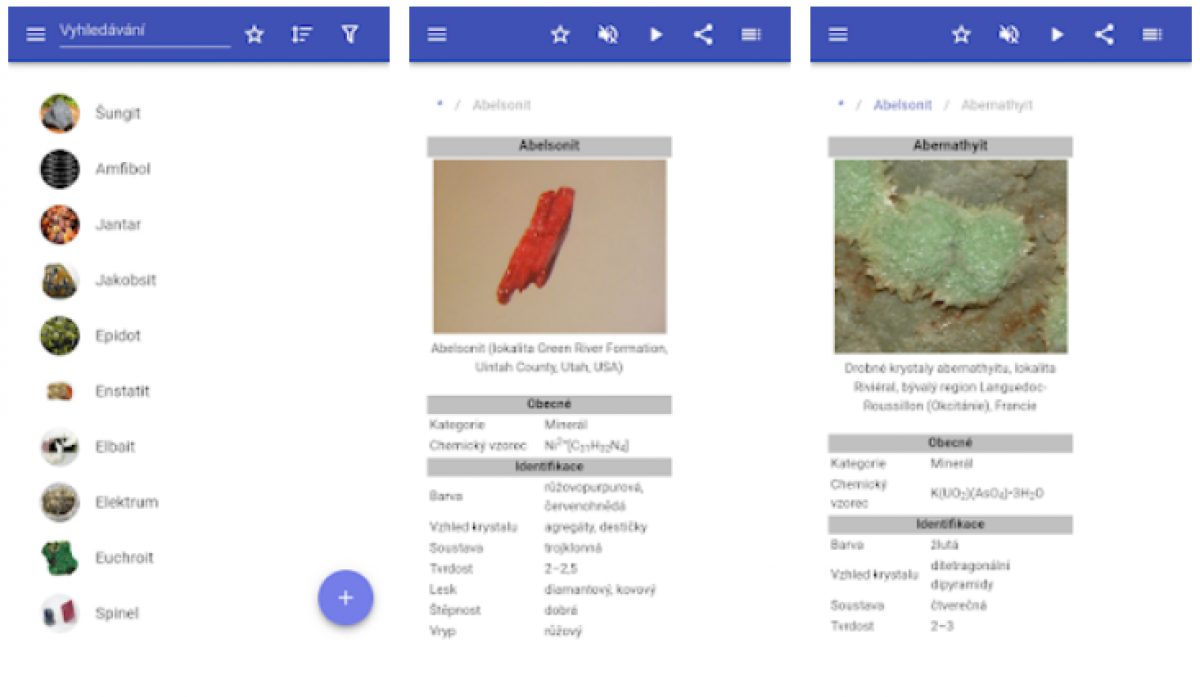Click the Vyhledávání search field
1200x697 pixels.
pyautogui.click(x=144, y=32)
